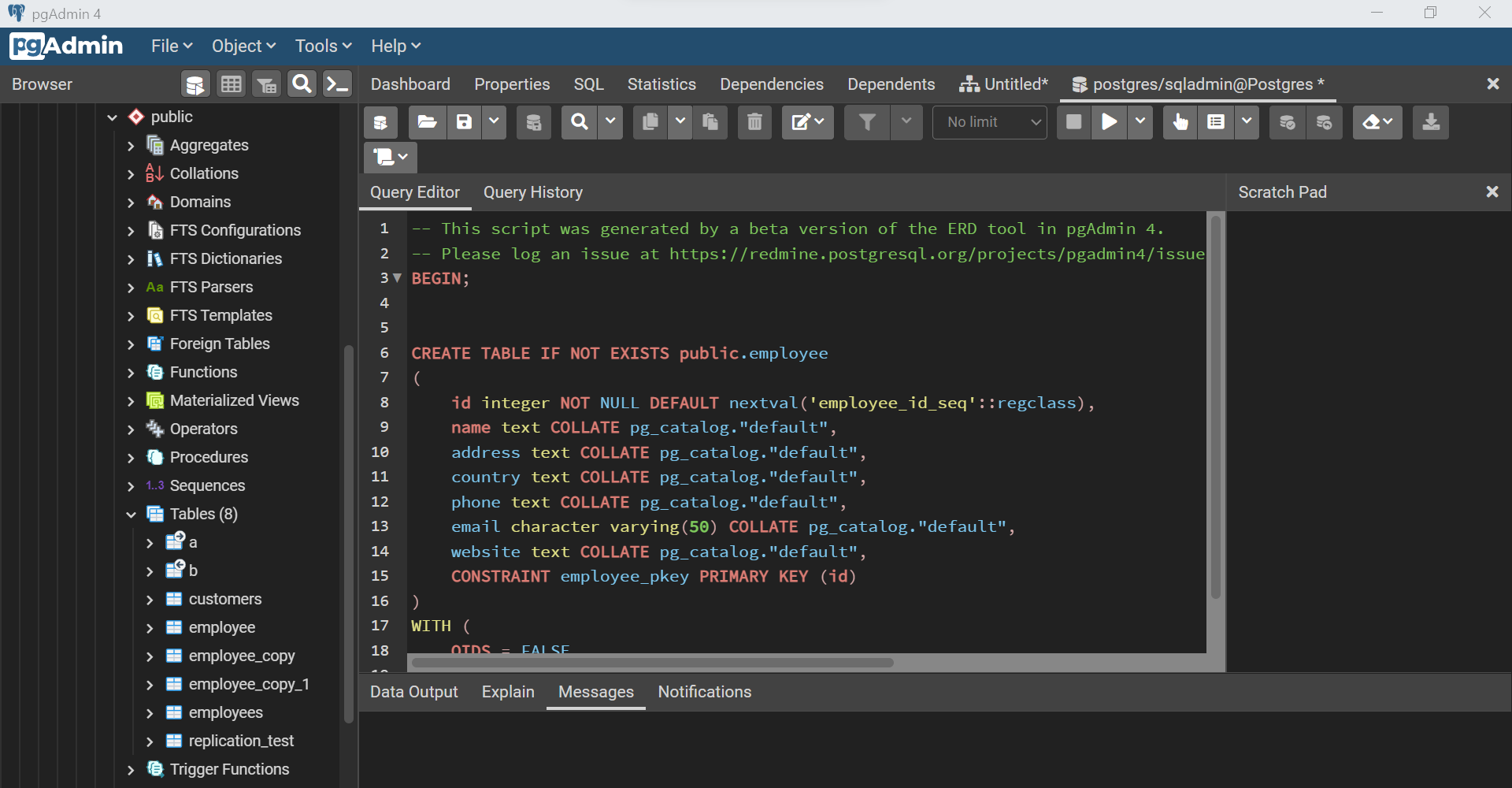The width and height of the screenshot is (1512, 788).
Task: Expand the customers table node
Action: click(150, 600)
